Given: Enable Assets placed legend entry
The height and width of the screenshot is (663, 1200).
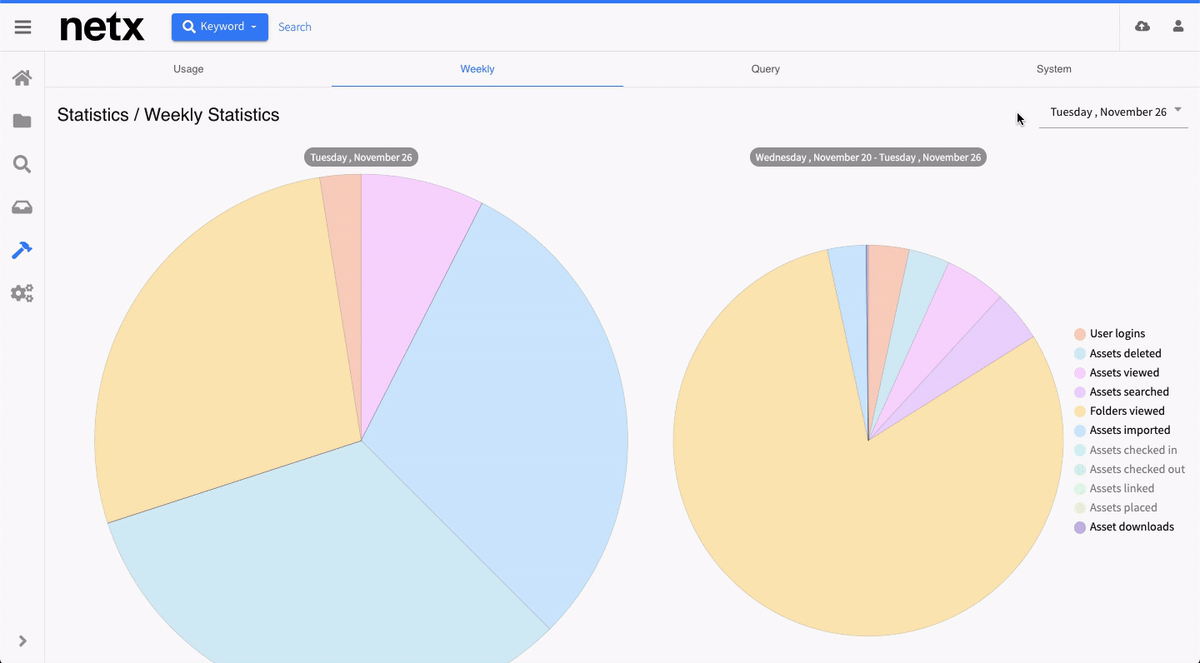Looking at the screenshot, I should pyautogui.click(x=1115, y=508).
